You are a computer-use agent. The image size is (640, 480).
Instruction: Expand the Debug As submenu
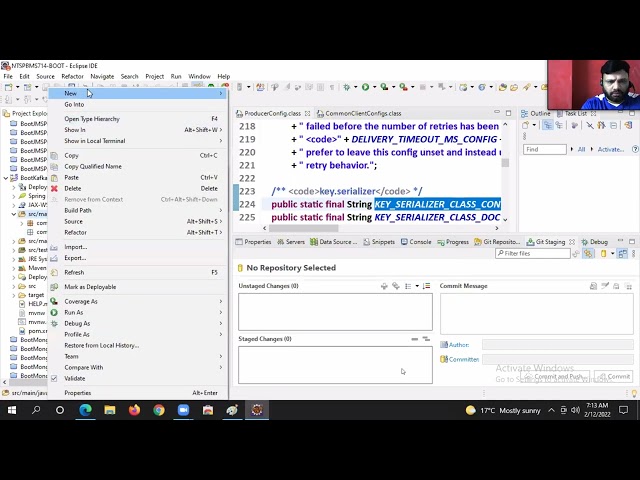click(x=138, y=324)
